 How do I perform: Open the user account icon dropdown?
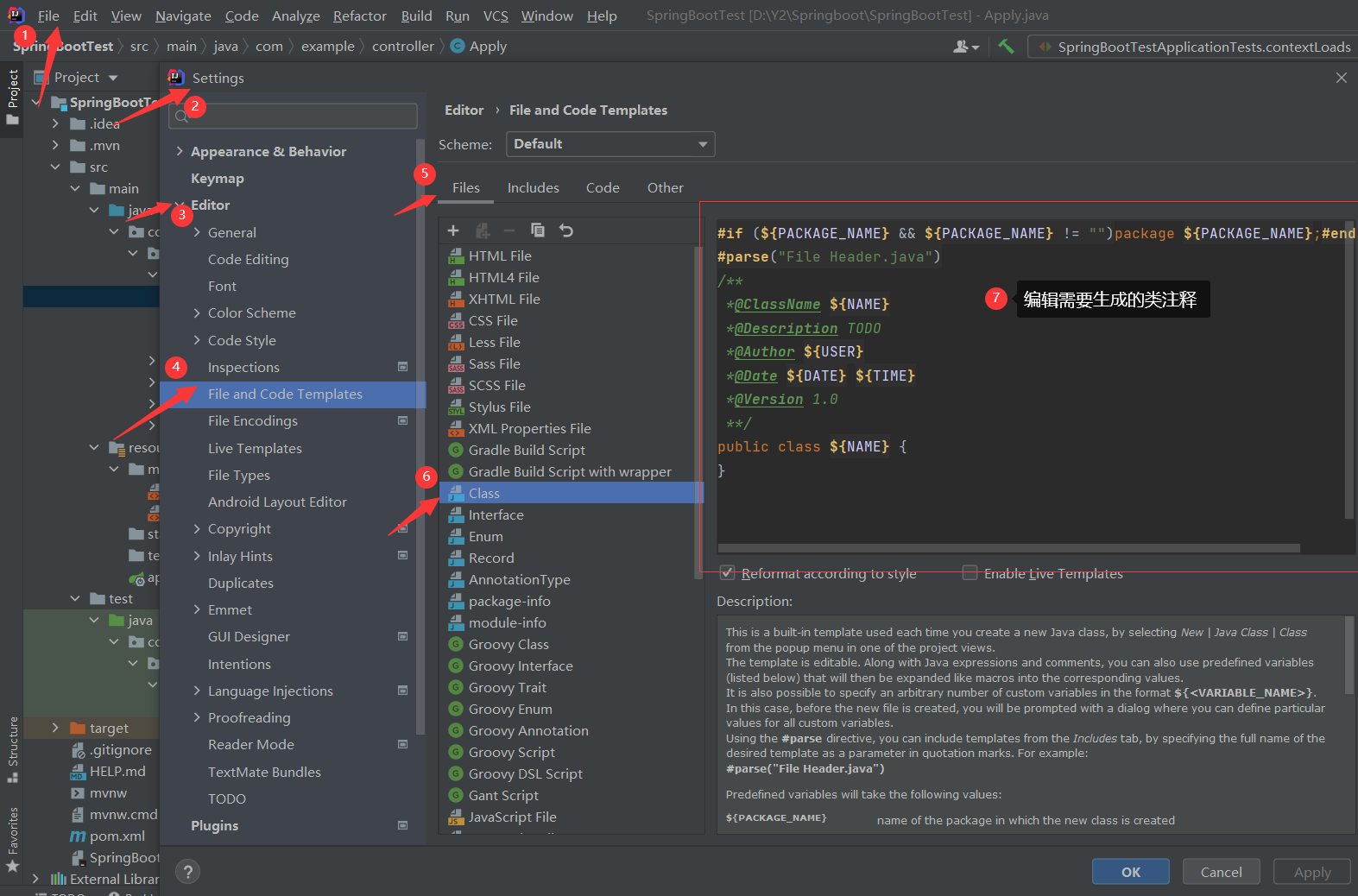(965, 47)
